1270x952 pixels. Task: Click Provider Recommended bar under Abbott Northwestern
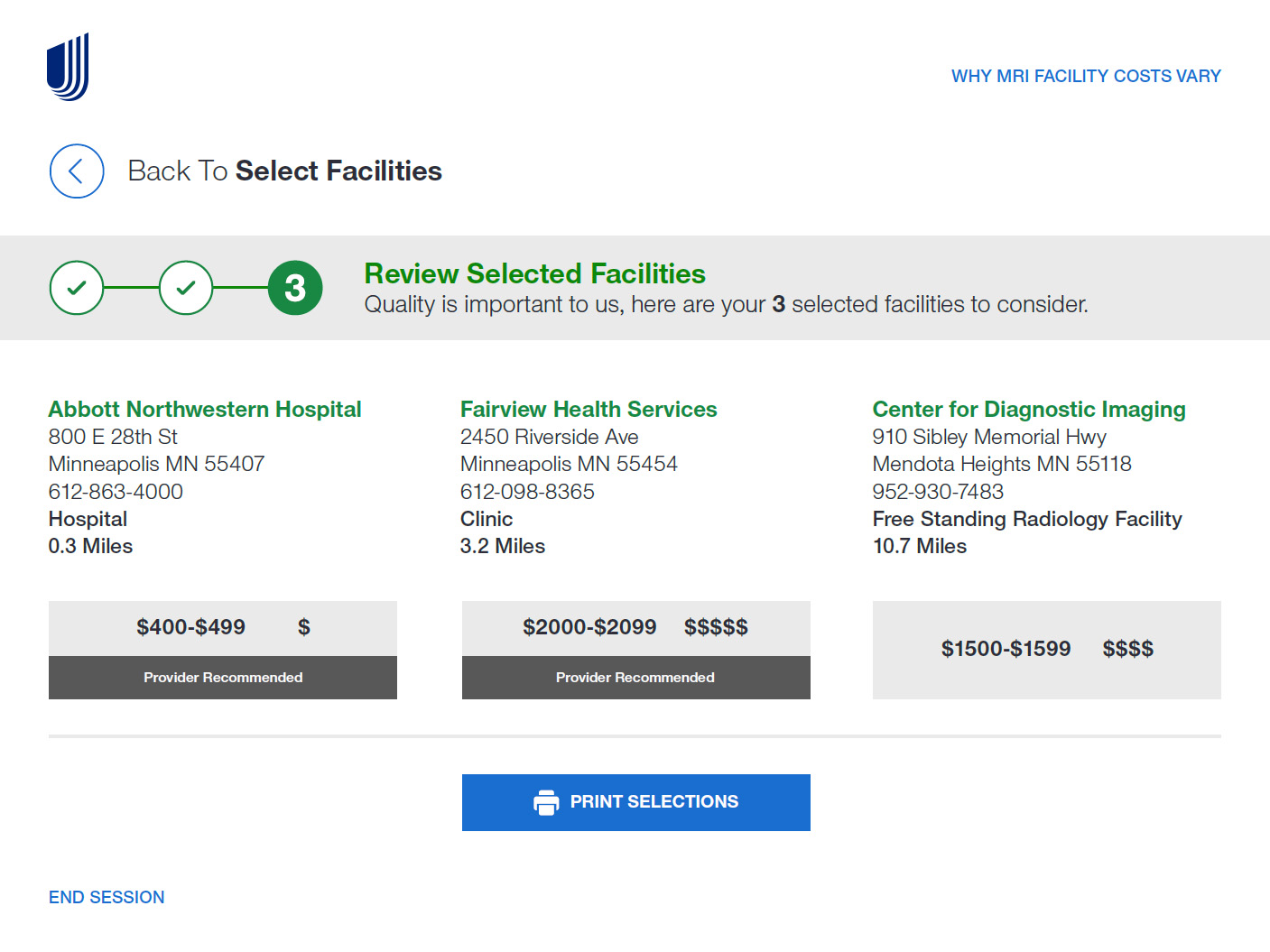[223, 678]
